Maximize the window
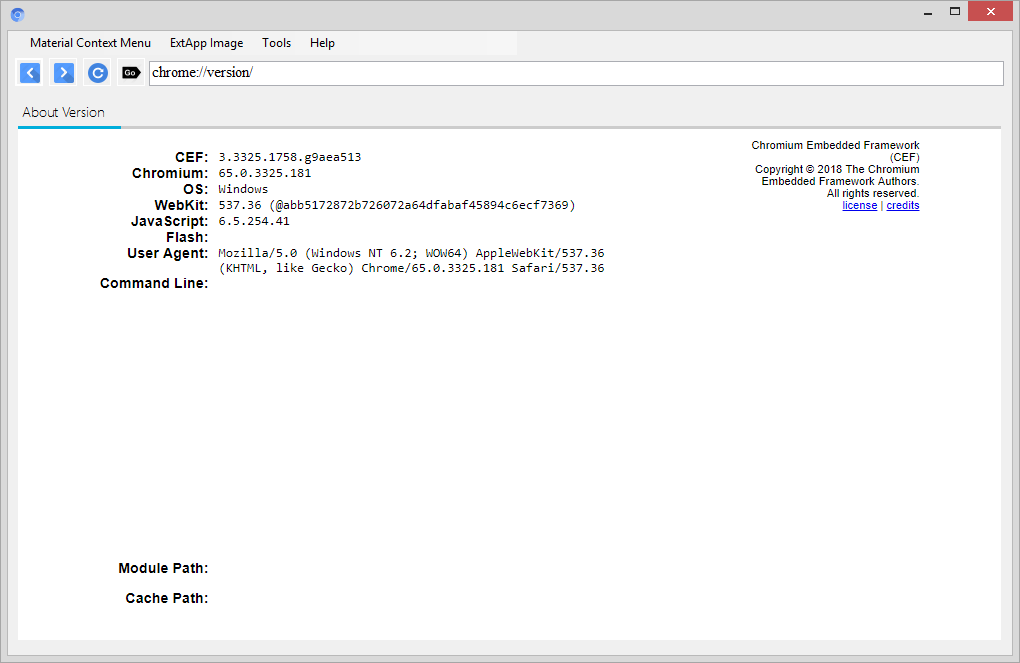The image size is (1020, 663). [955, 12]
